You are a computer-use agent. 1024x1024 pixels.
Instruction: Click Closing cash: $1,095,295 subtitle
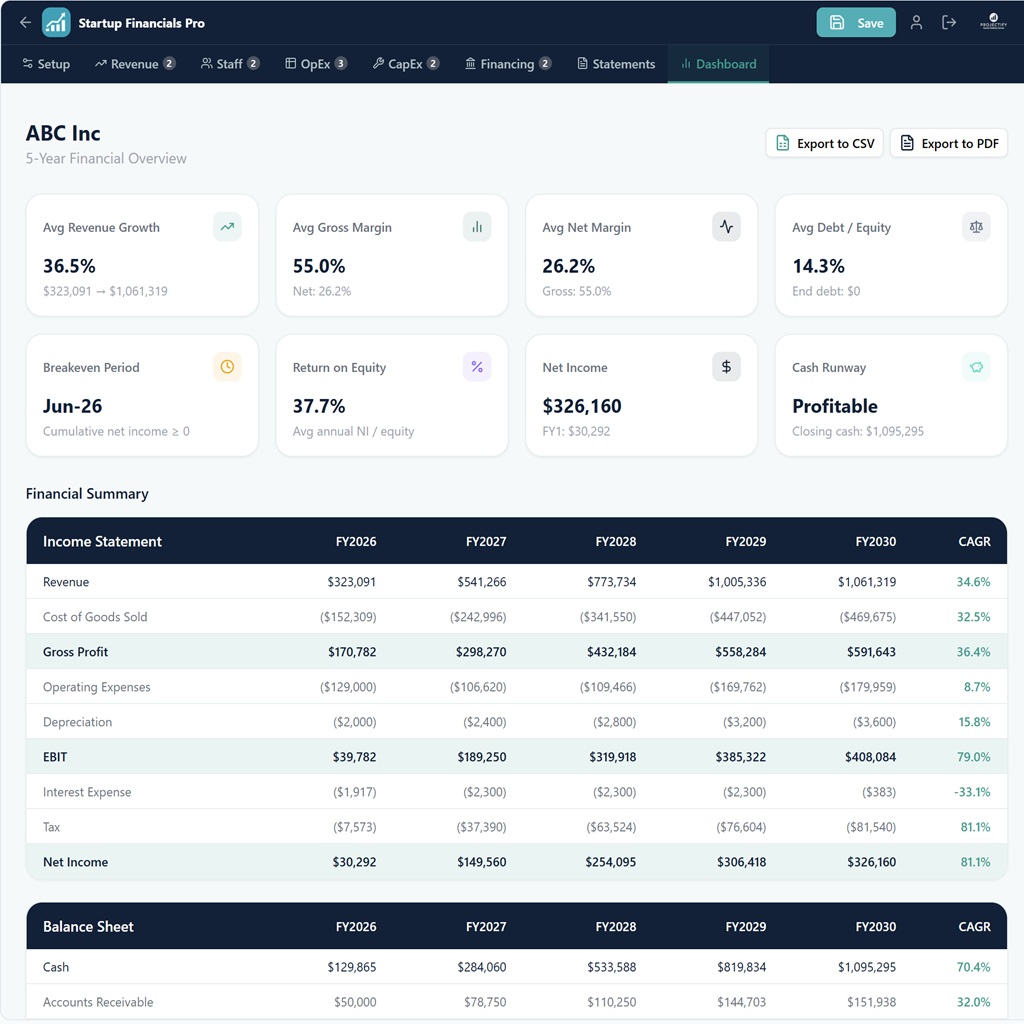[x=857, y=432]
